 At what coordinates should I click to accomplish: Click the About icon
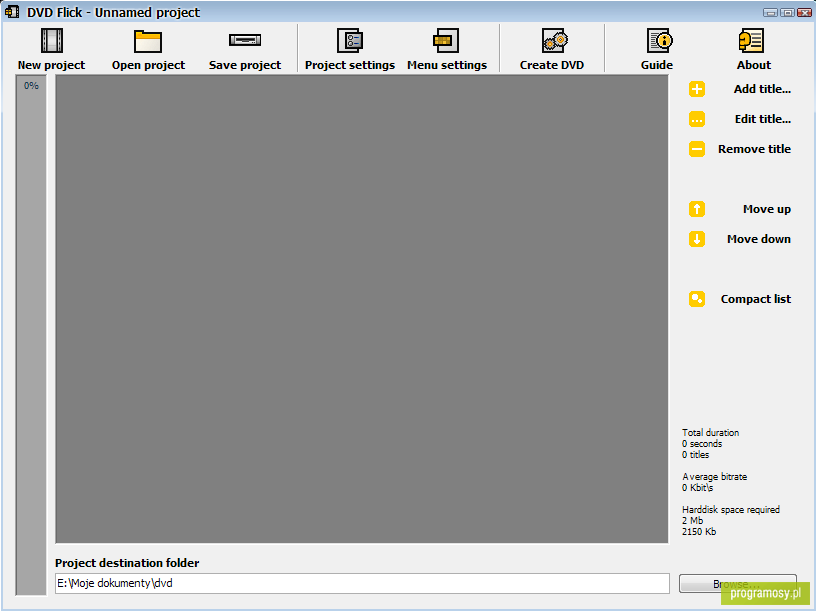pyautogui.click(x=751, y=41)
